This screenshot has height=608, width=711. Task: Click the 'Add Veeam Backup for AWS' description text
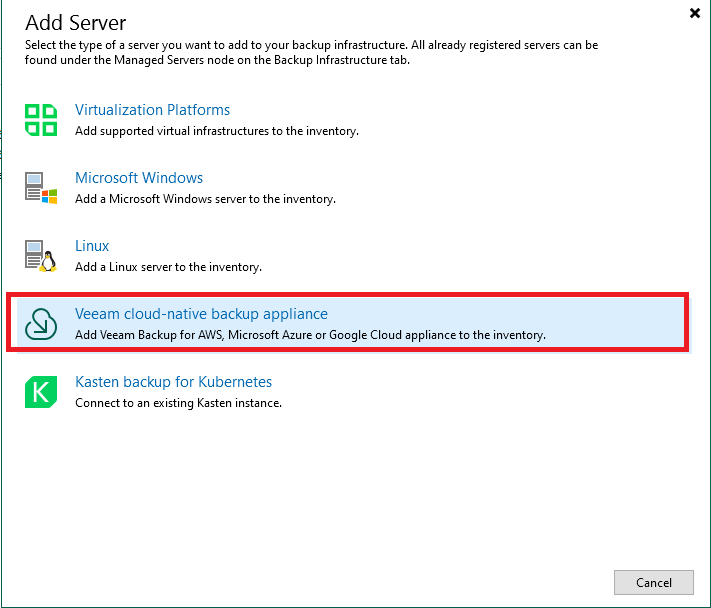310,335
